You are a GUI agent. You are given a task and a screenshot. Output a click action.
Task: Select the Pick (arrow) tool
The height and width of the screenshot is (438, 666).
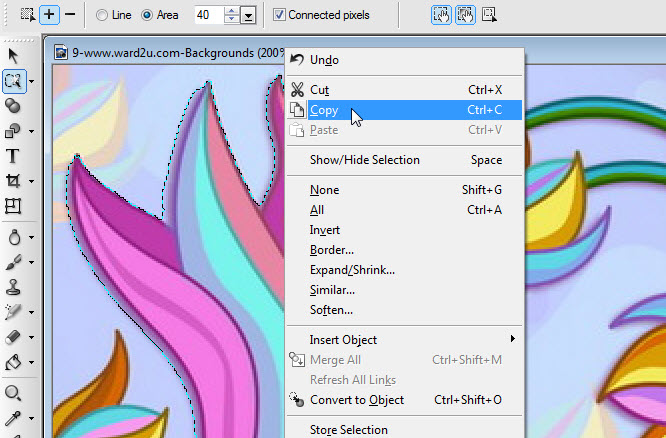[14, 55]
